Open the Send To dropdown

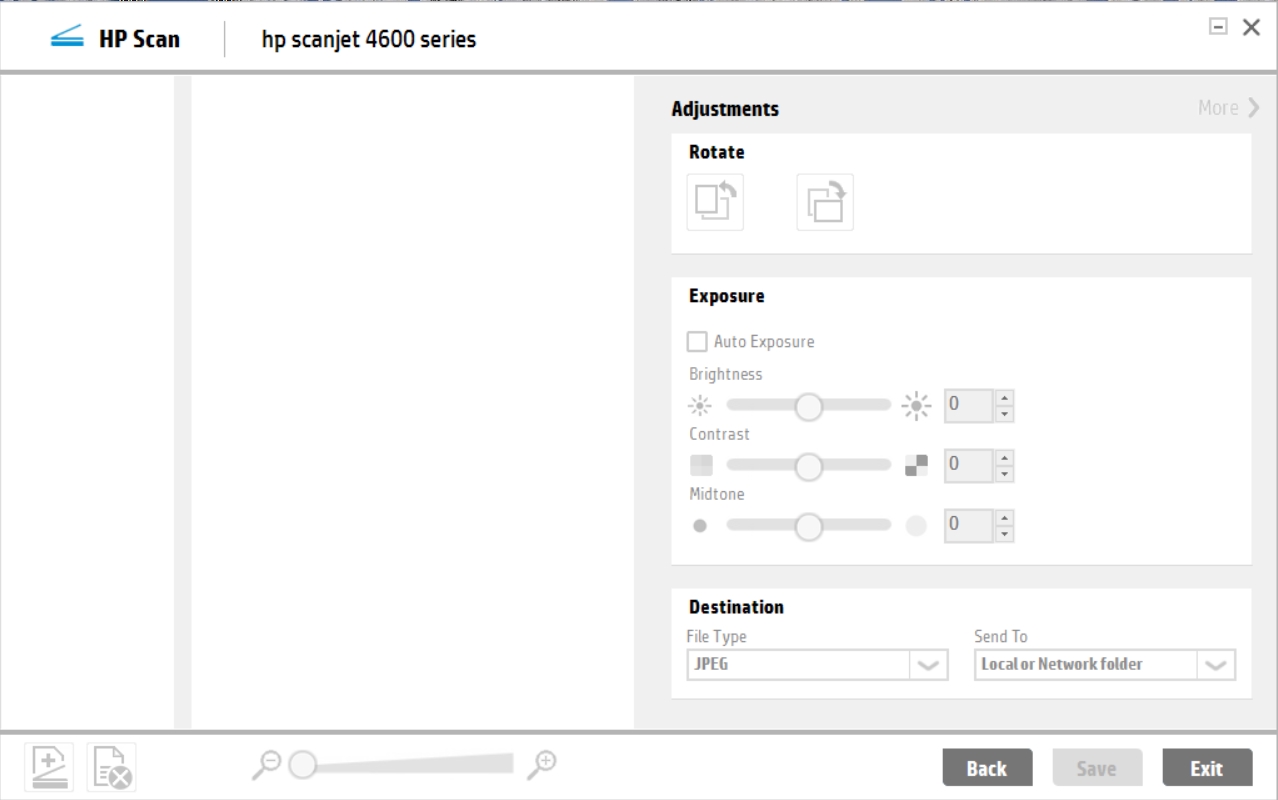pos(1216,665)
